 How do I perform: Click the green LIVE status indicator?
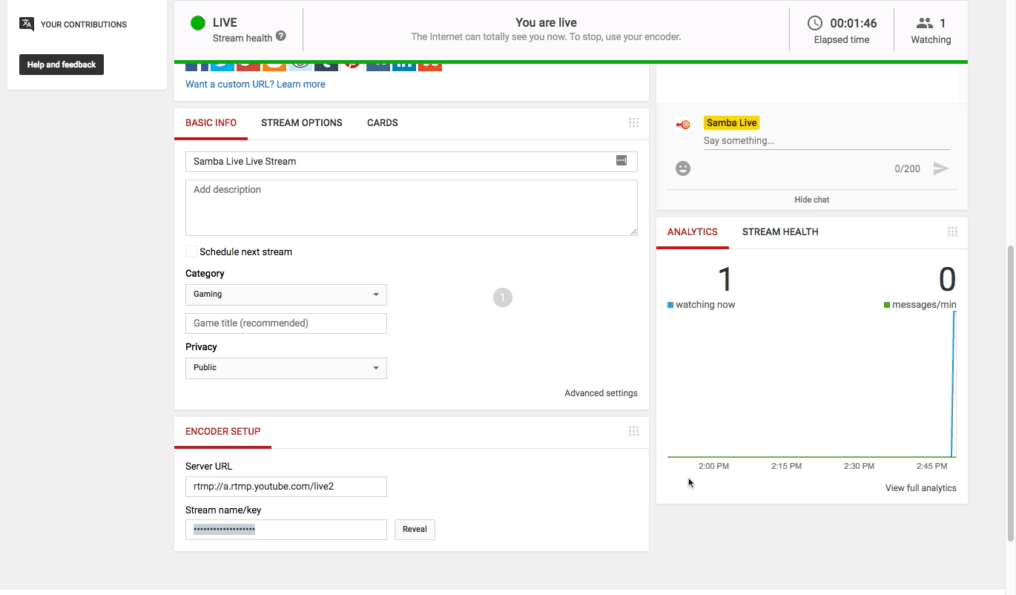coord(198,23)
